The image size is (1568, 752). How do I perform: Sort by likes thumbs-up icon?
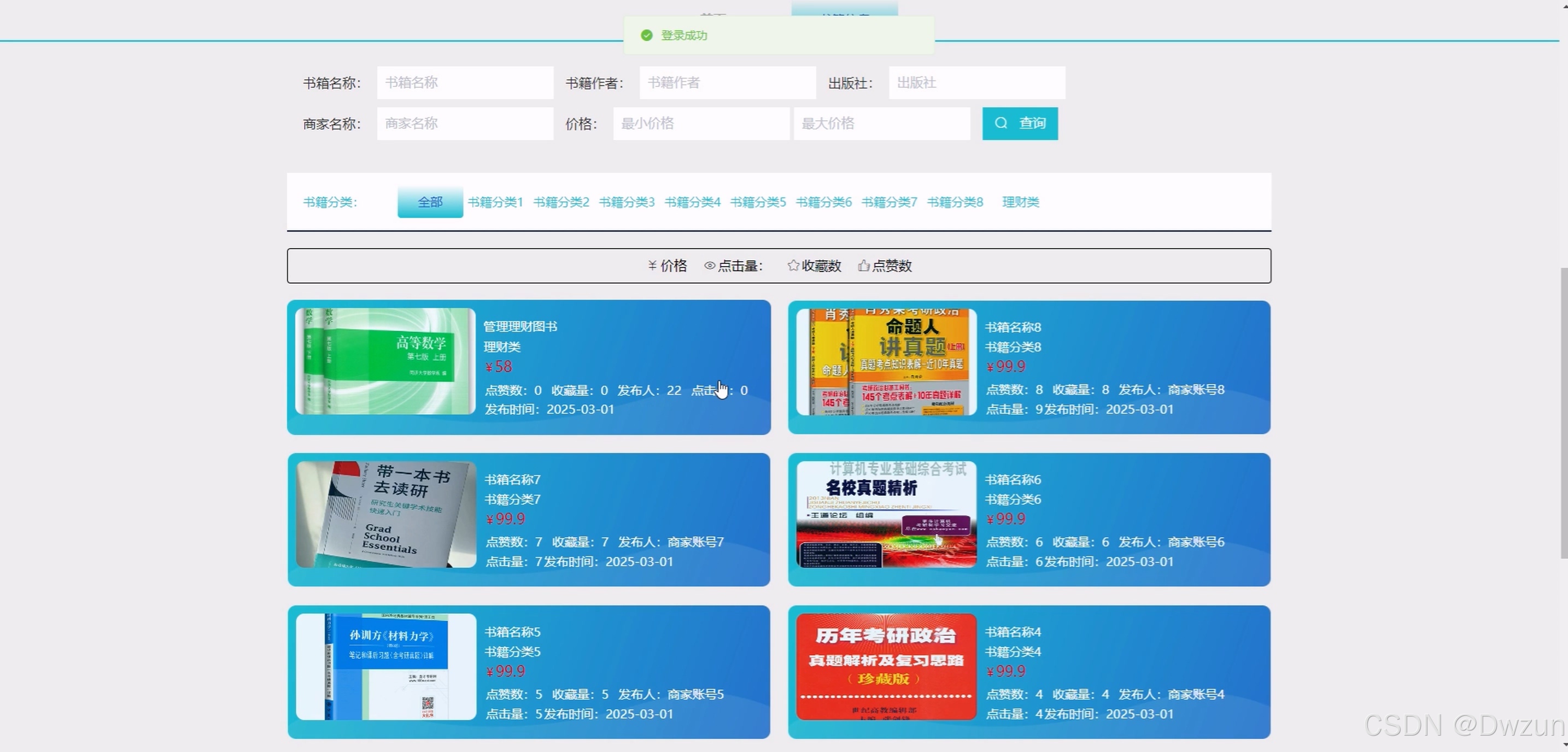coord(863,265)
